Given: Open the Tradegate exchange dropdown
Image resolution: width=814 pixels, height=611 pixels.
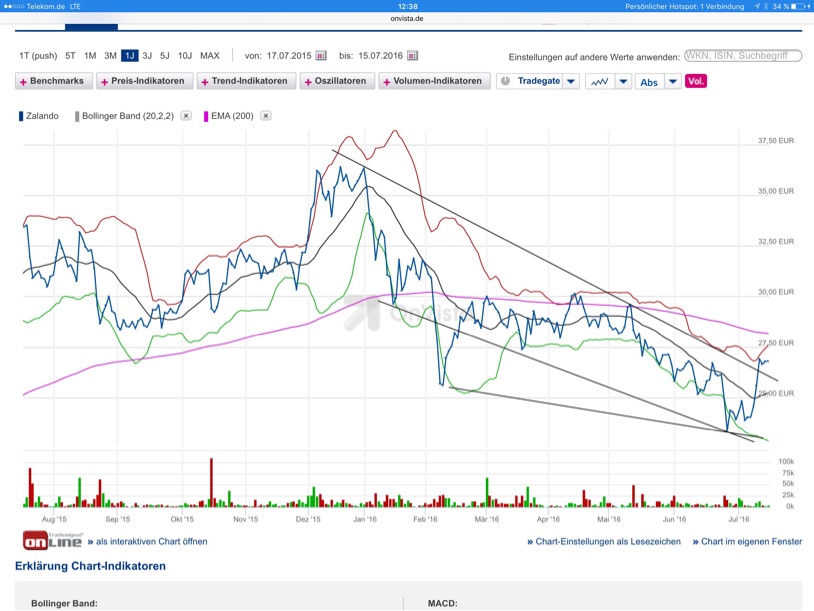Looking at the screenshot, I should coord(570,81).
